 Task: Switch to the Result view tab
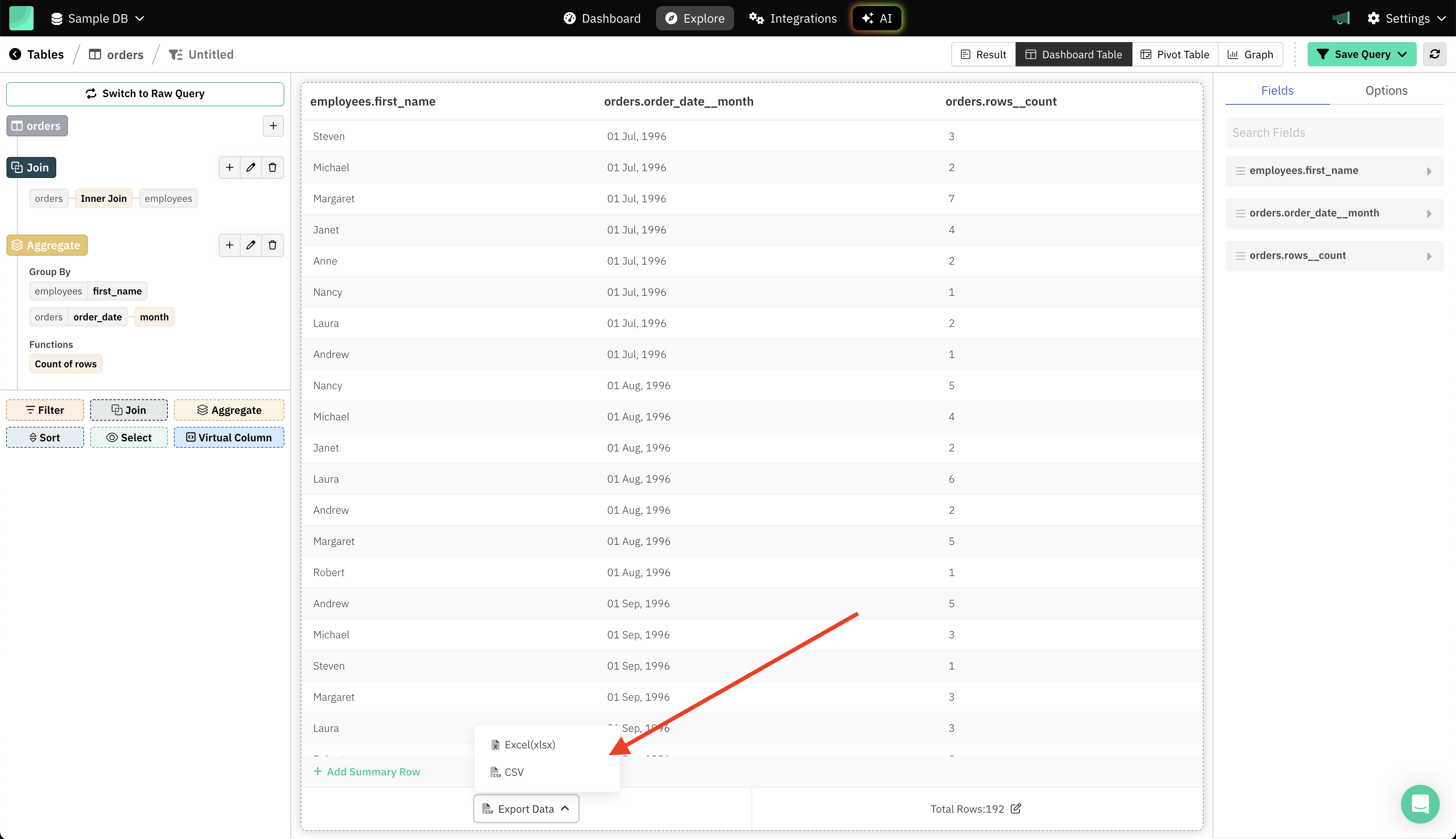click(983, 54)
